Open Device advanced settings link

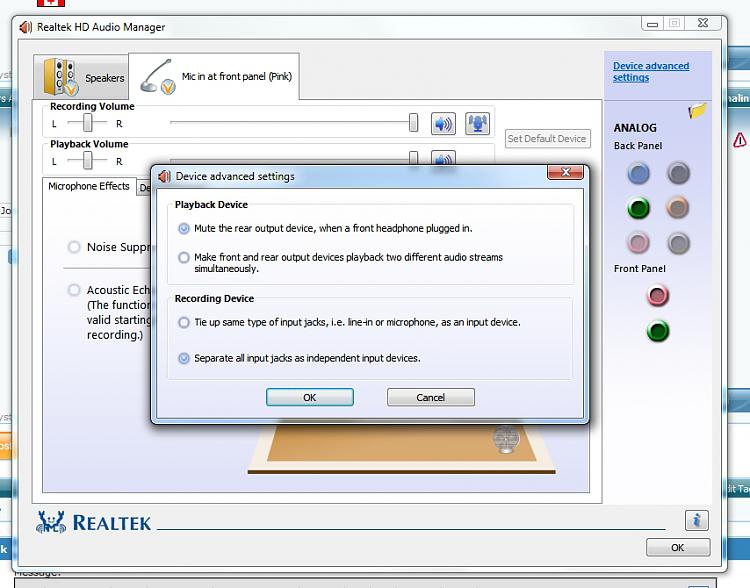(x=651, y=72)
